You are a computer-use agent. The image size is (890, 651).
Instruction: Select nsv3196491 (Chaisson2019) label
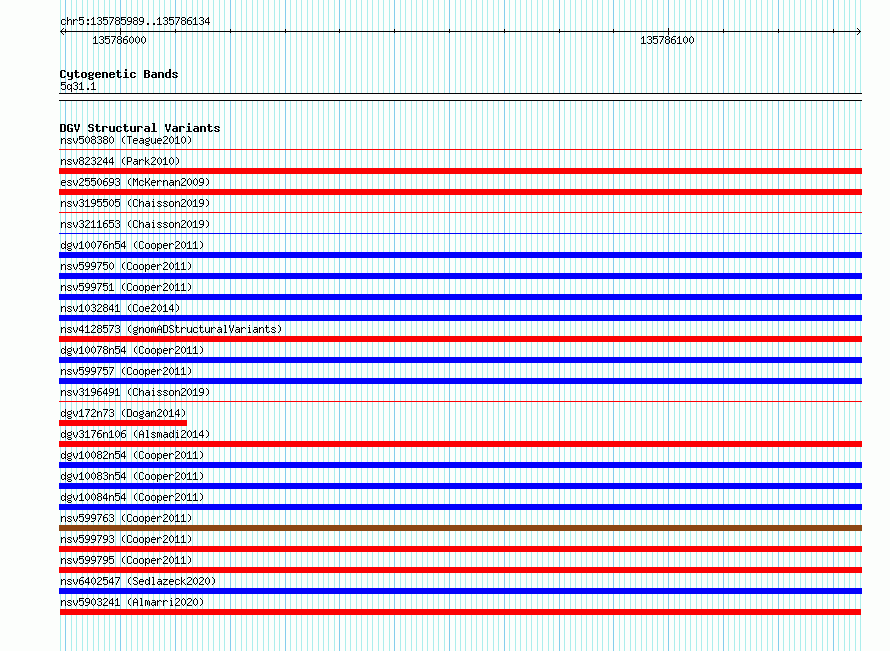135,392
